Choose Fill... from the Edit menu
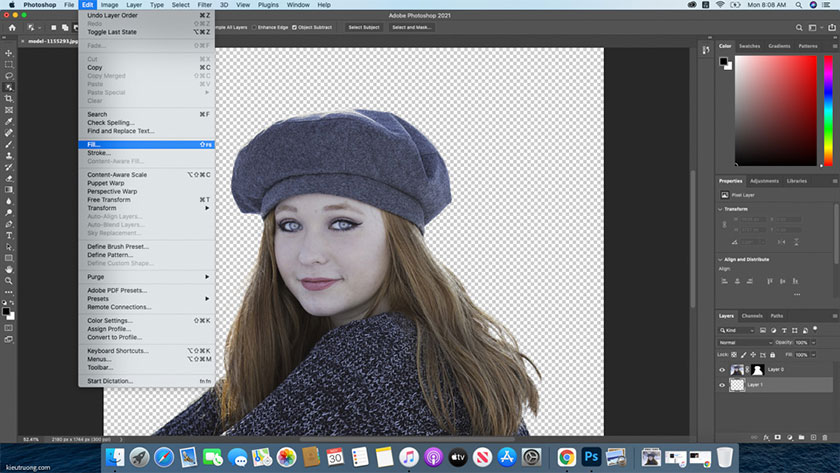The height and width of the screenshot is (473, 840). (x=146, y=145)
